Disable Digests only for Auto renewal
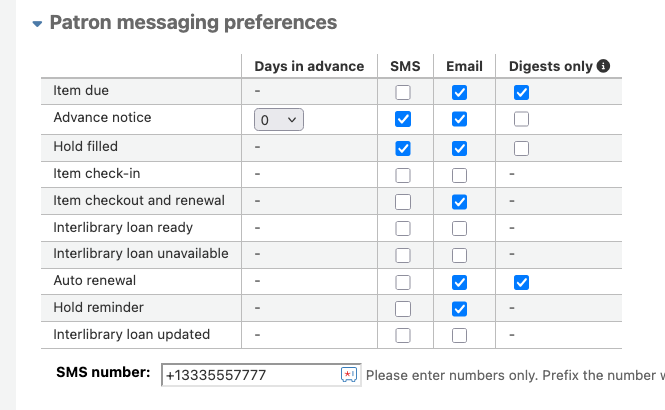This screenshot has height=410, width=665. click(521, 282)
